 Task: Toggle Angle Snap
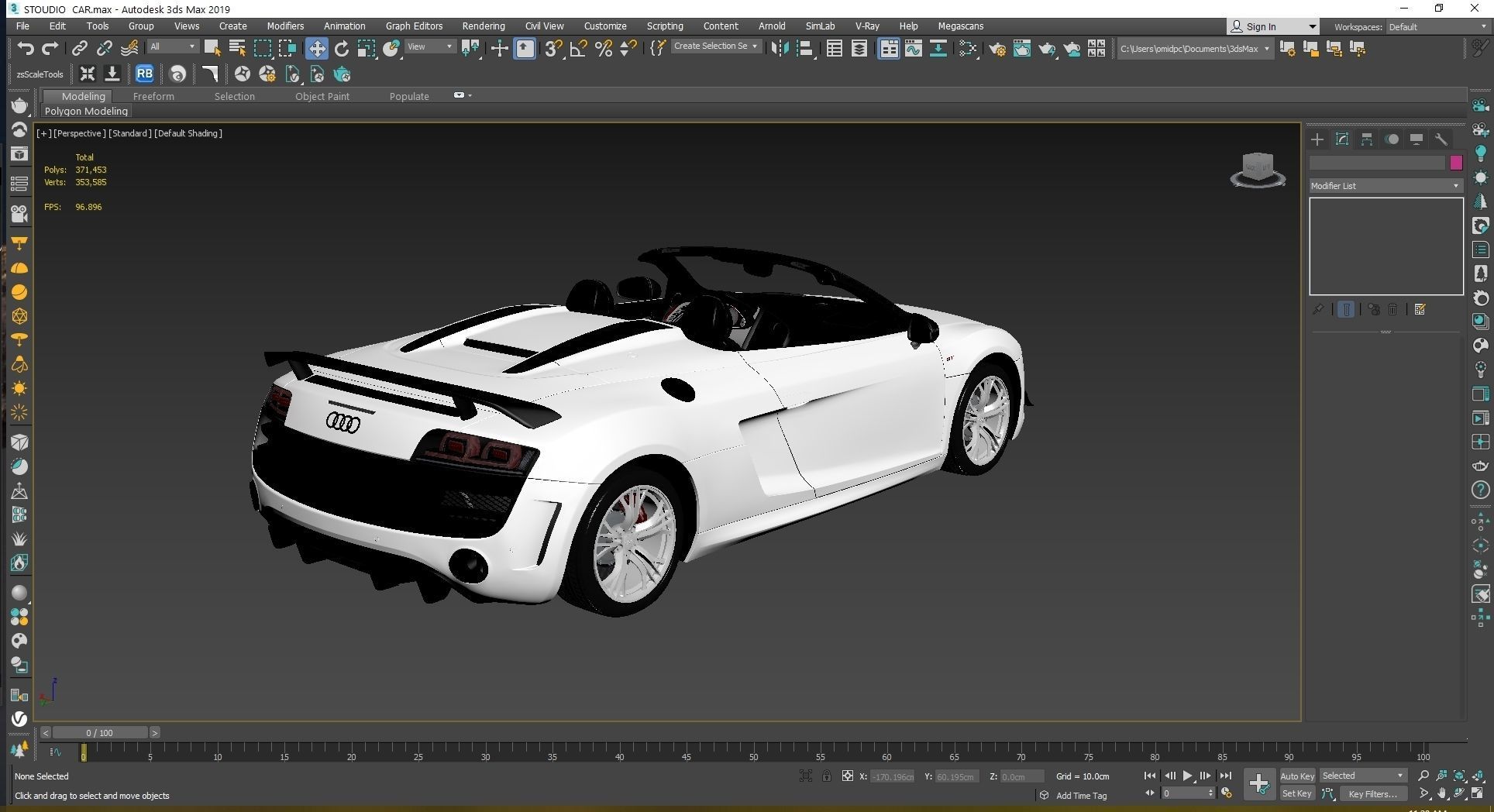(578, 48)
